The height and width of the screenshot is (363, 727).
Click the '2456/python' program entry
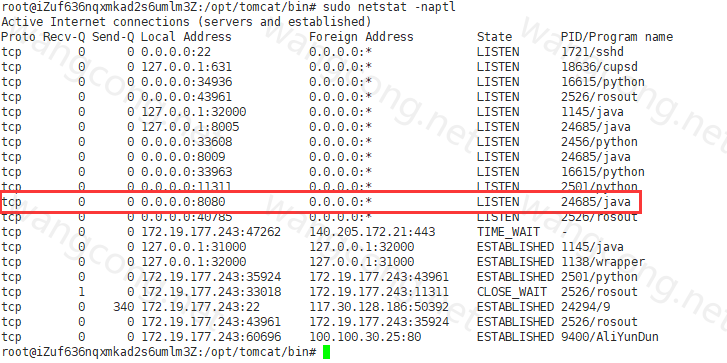pyautogui.click(x=599, y=142)
